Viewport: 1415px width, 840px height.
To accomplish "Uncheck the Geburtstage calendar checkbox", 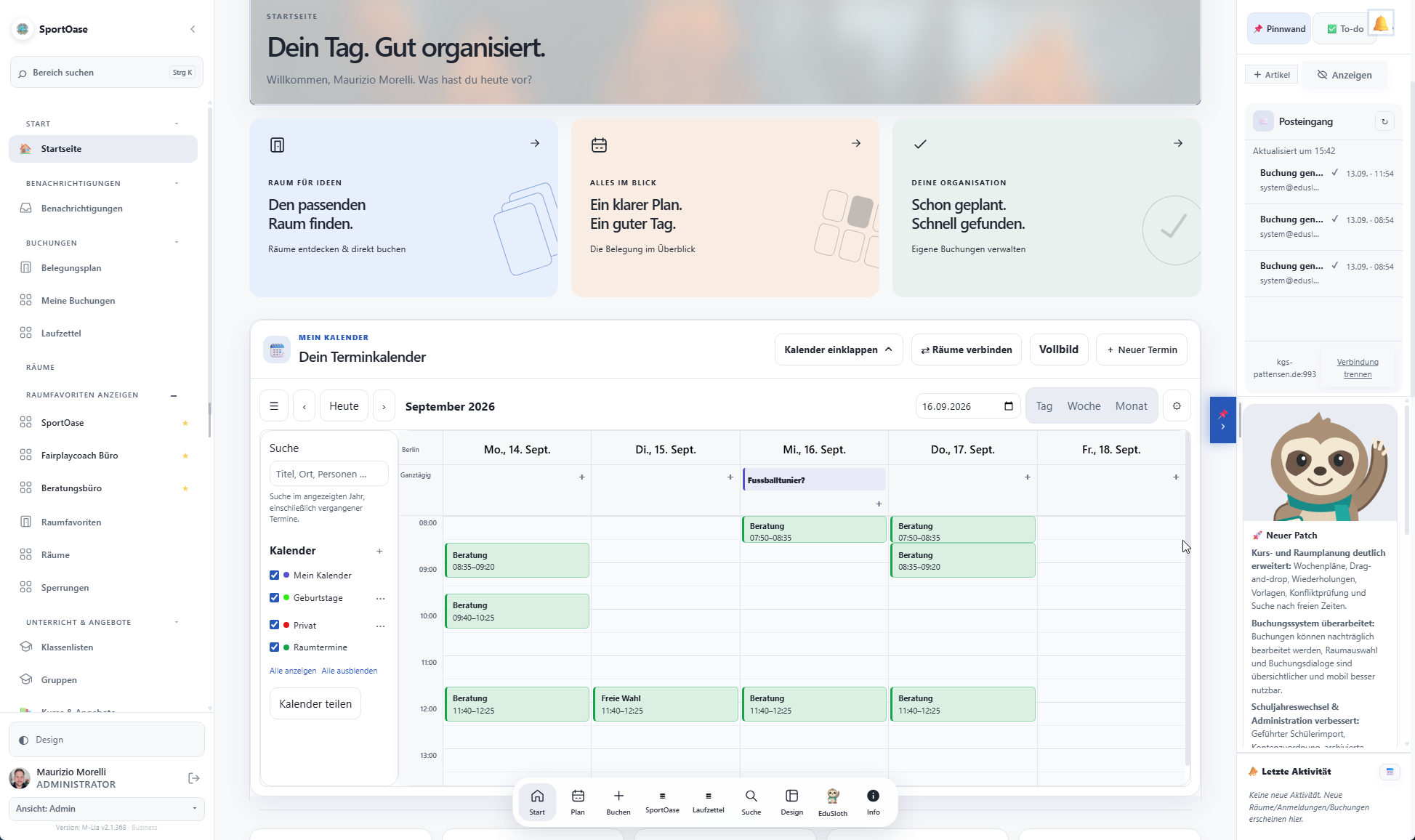I will click(x=274, y=597).
